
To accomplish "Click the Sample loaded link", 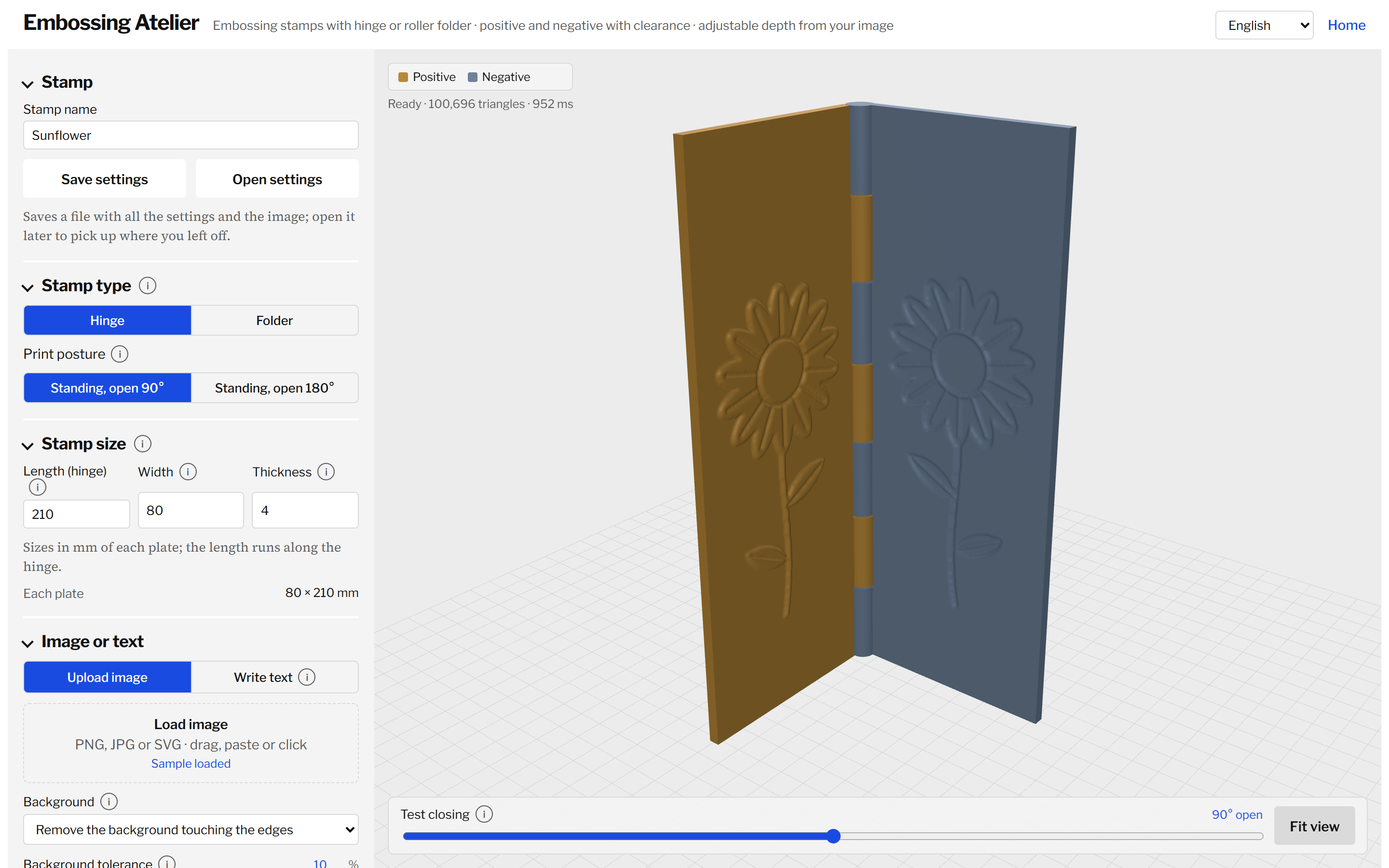I will click(191, 763).
